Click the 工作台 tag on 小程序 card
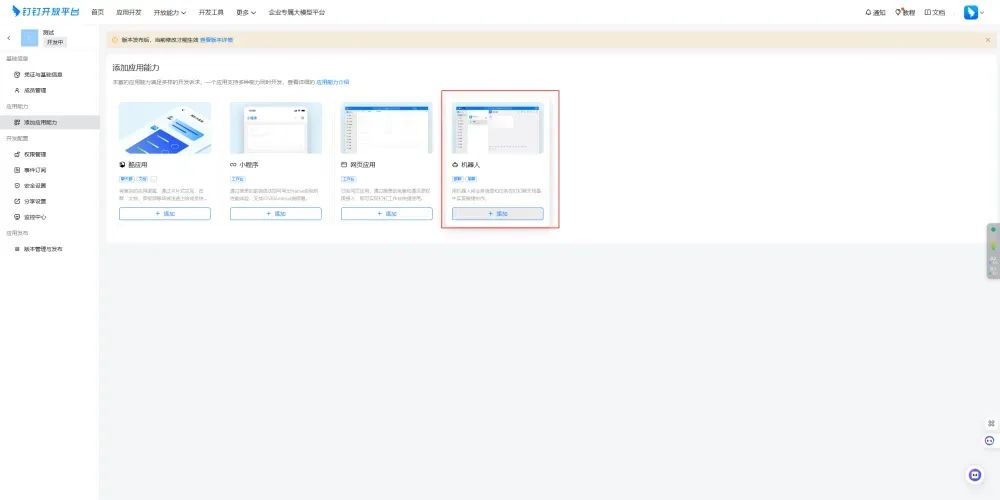Screen dimensions: 1000x500 (x=237, y=179)
